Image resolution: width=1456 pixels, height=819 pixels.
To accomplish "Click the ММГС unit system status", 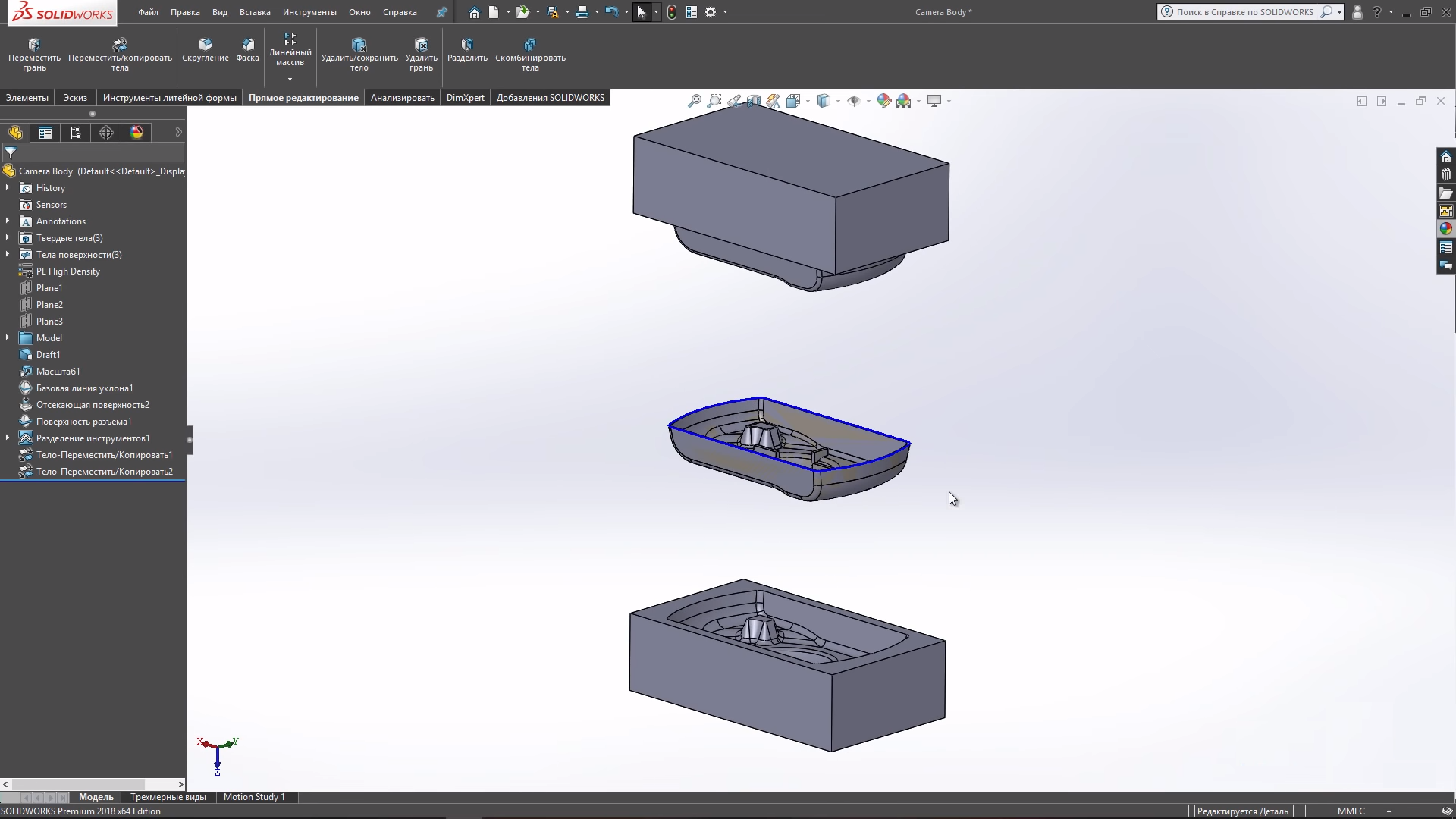I will [1351, 811].
